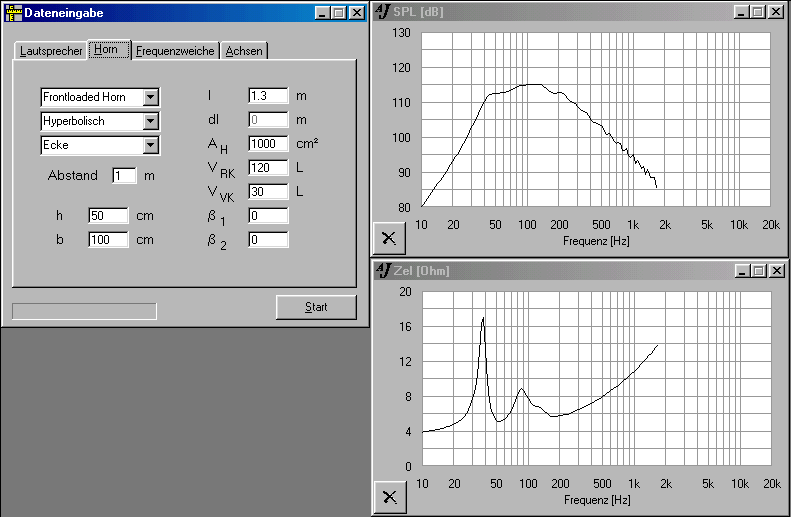Maximize the Zel [Ohm] window
The height and width of the screenshot is (517, 791).
click(x=759, y=271)
